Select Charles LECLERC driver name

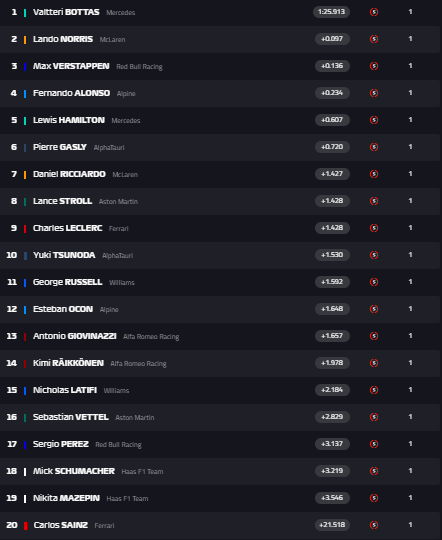tap(68, 228)
